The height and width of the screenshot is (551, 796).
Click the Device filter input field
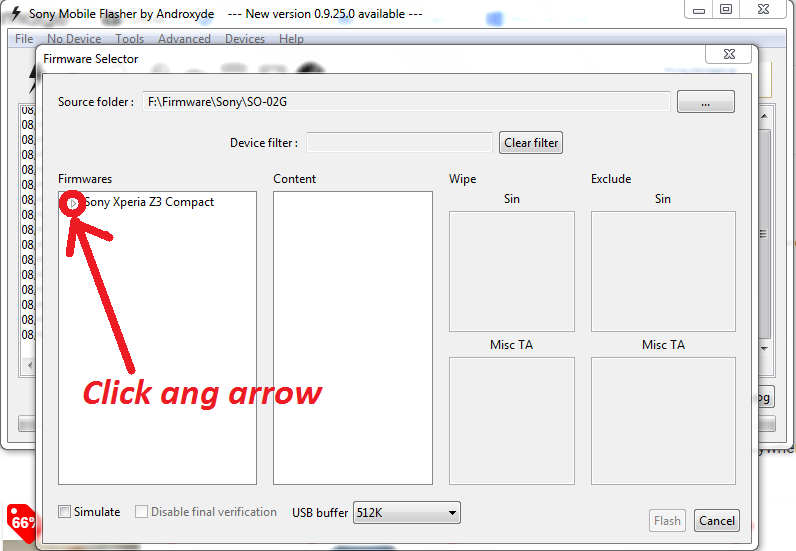pyautogui.click(x=400, y=142)
